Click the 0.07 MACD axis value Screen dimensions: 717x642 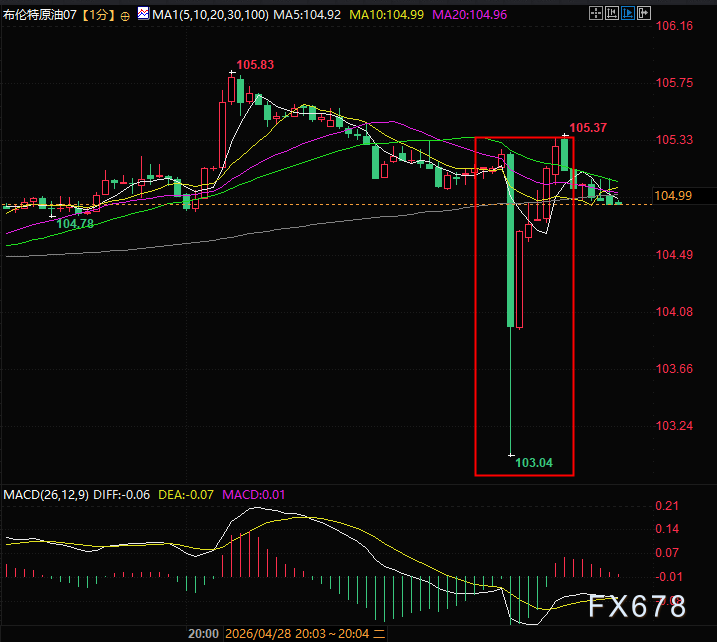click(x=667, y=553)
